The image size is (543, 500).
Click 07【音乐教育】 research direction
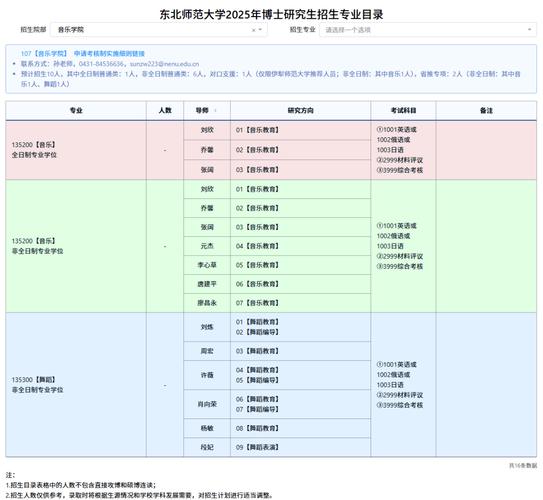click(257, 303)
